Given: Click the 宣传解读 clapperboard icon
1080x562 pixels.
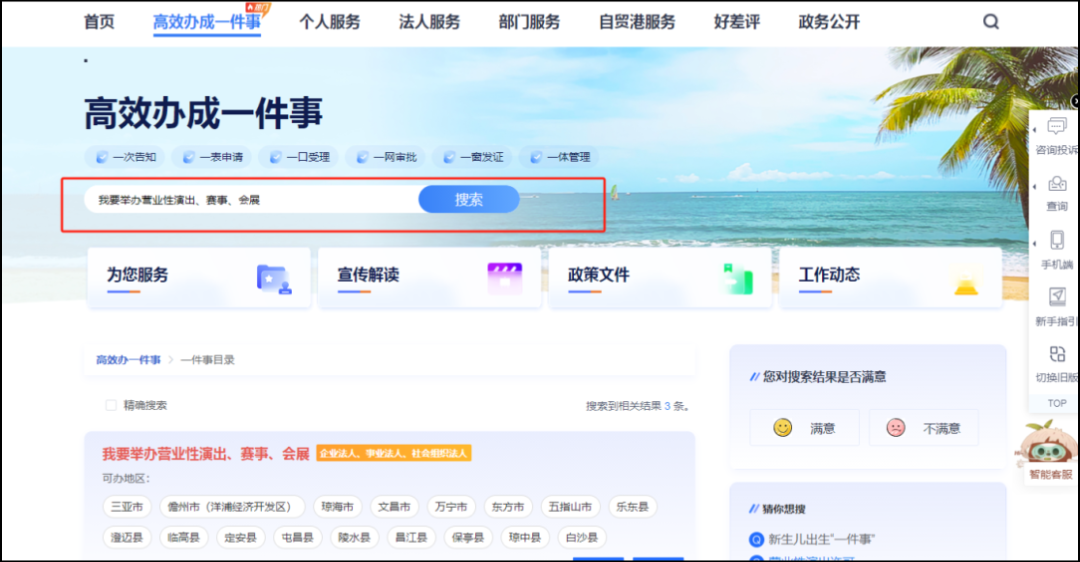Looking at the screenshot, I should tap(504, 278).
